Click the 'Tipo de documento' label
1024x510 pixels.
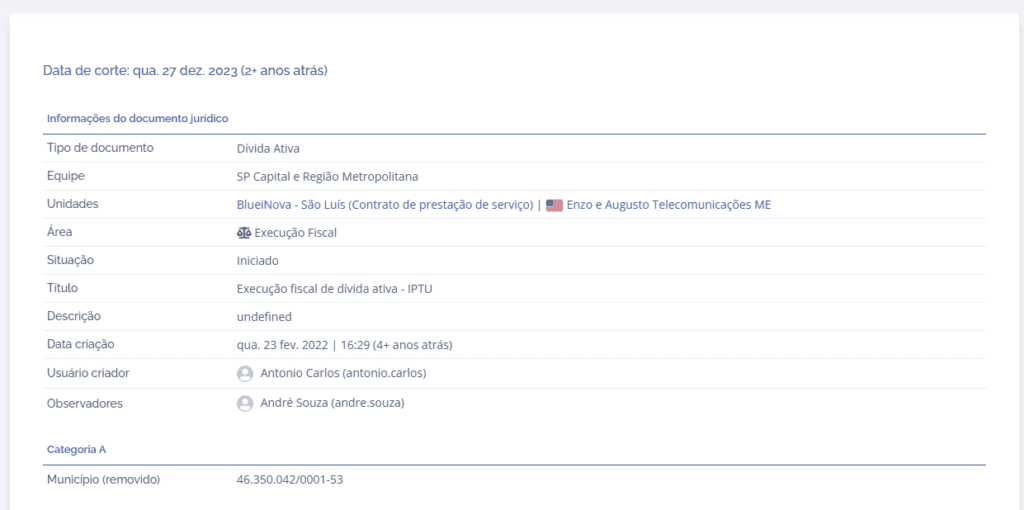click(x=100, y=148)
